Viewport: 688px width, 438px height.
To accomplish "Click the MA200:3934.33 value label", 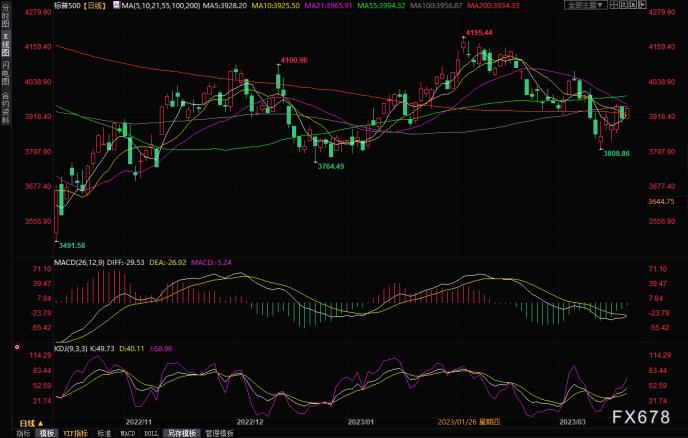I will (493, 6).
